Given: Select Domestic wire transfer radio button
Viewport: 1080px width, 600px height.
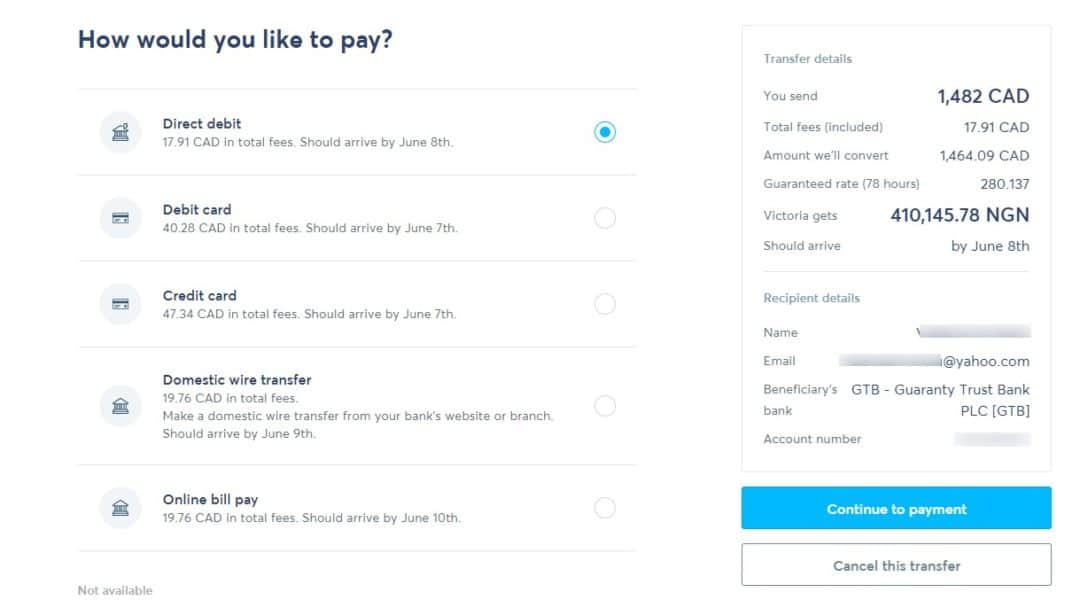Looking at the screenshot, I should pos(605,406).
